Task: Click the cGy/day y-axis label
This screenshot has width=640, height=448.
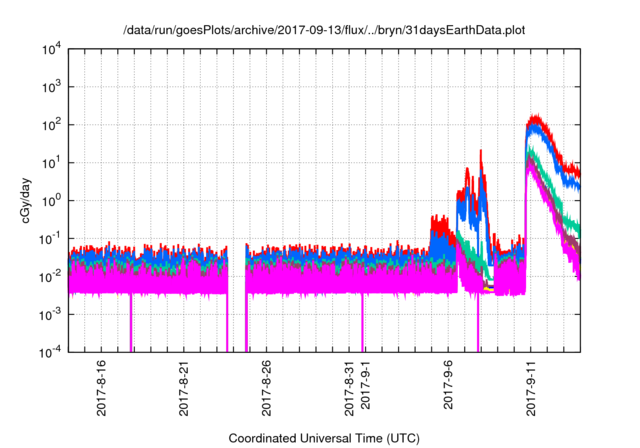Action: 26,201
